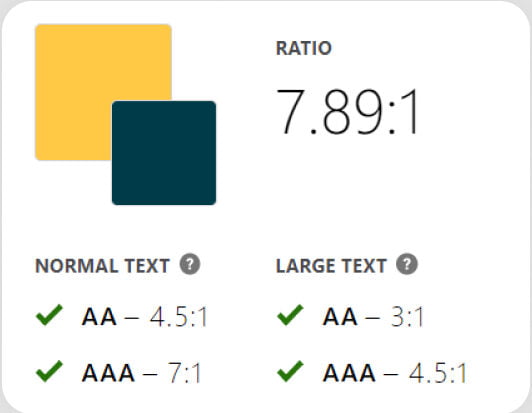Click the AA label under Normal Text
Image resolution: width=532 pixels, height=413 pixels.
tap(99, 317)
